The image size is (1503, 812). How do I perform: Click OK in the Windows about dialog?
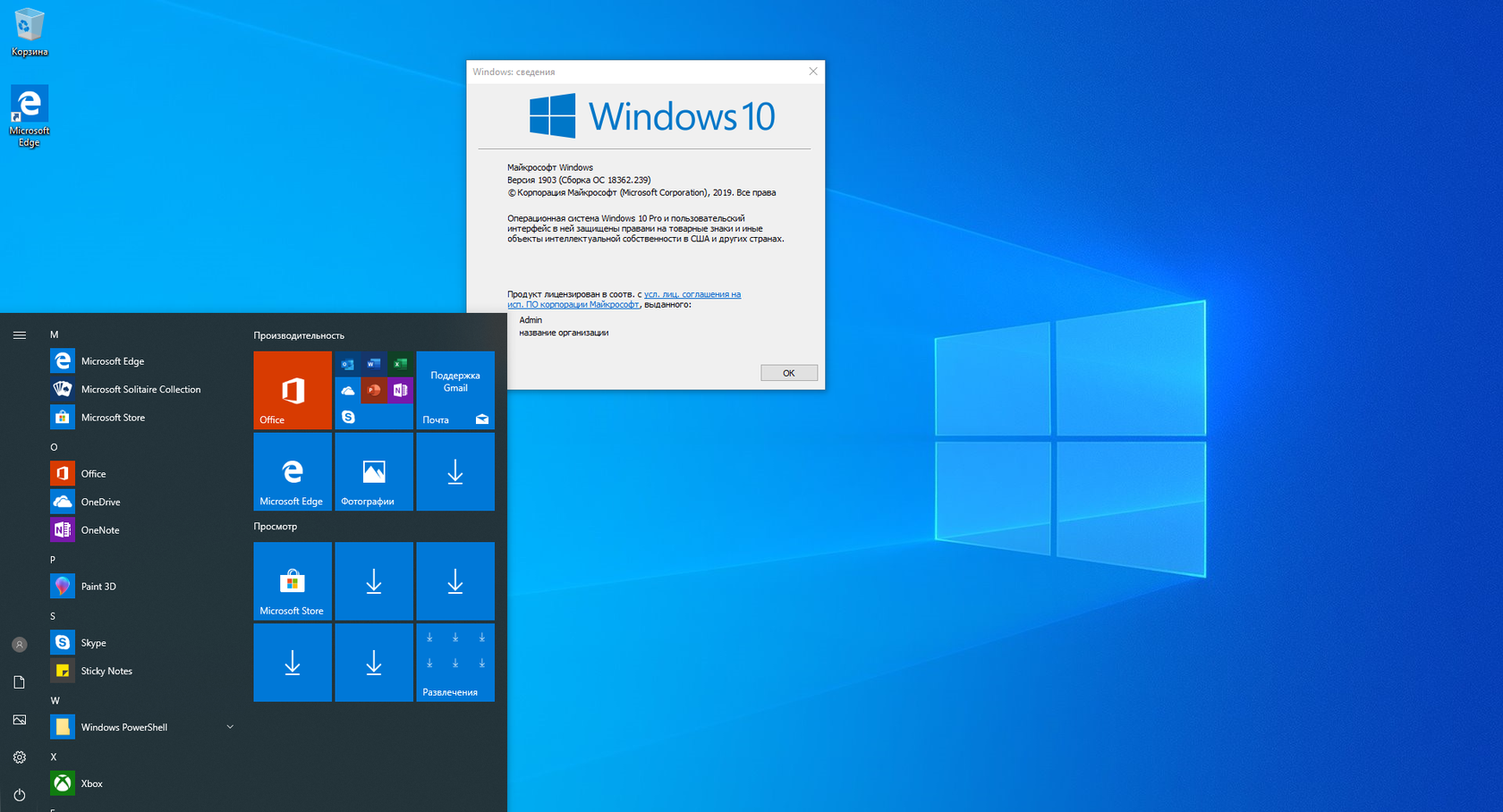[788, 373]
